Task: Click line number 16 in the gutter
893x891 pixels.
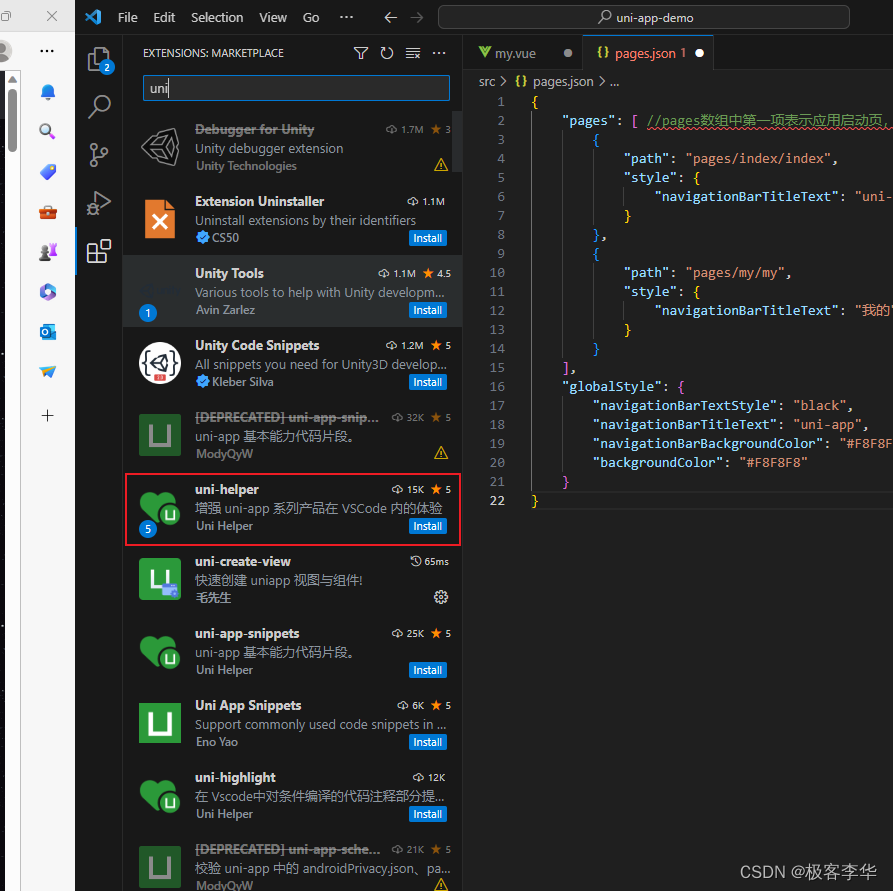Action: pyautogui.click(x=497, y=387)
